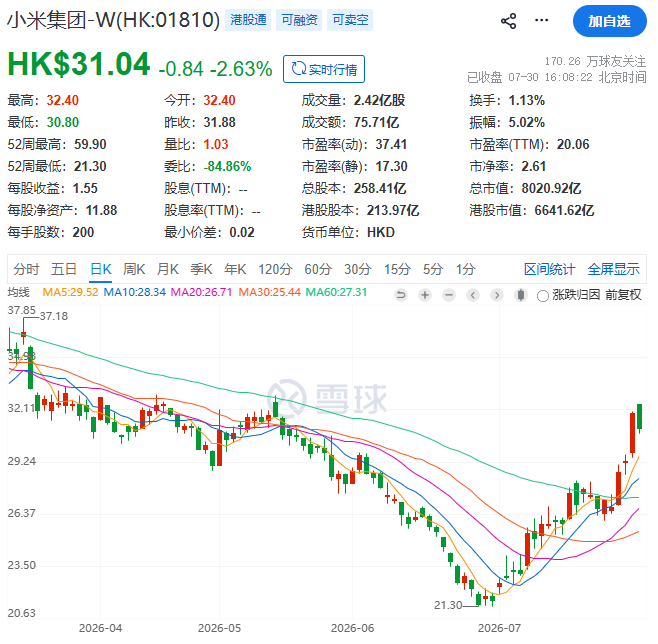The image size is (658, 644).
Task: Select the 日K tab
Action: pyautogui.click(x=101, y=269)
